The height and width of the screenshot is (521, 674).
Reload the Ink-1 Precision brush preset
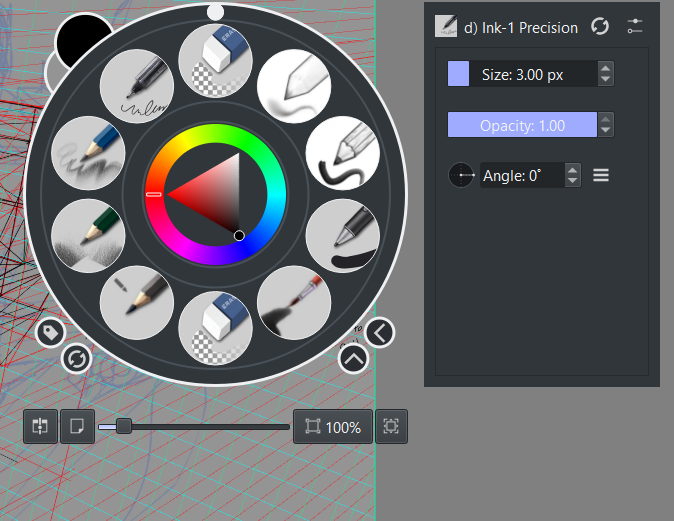600,26
